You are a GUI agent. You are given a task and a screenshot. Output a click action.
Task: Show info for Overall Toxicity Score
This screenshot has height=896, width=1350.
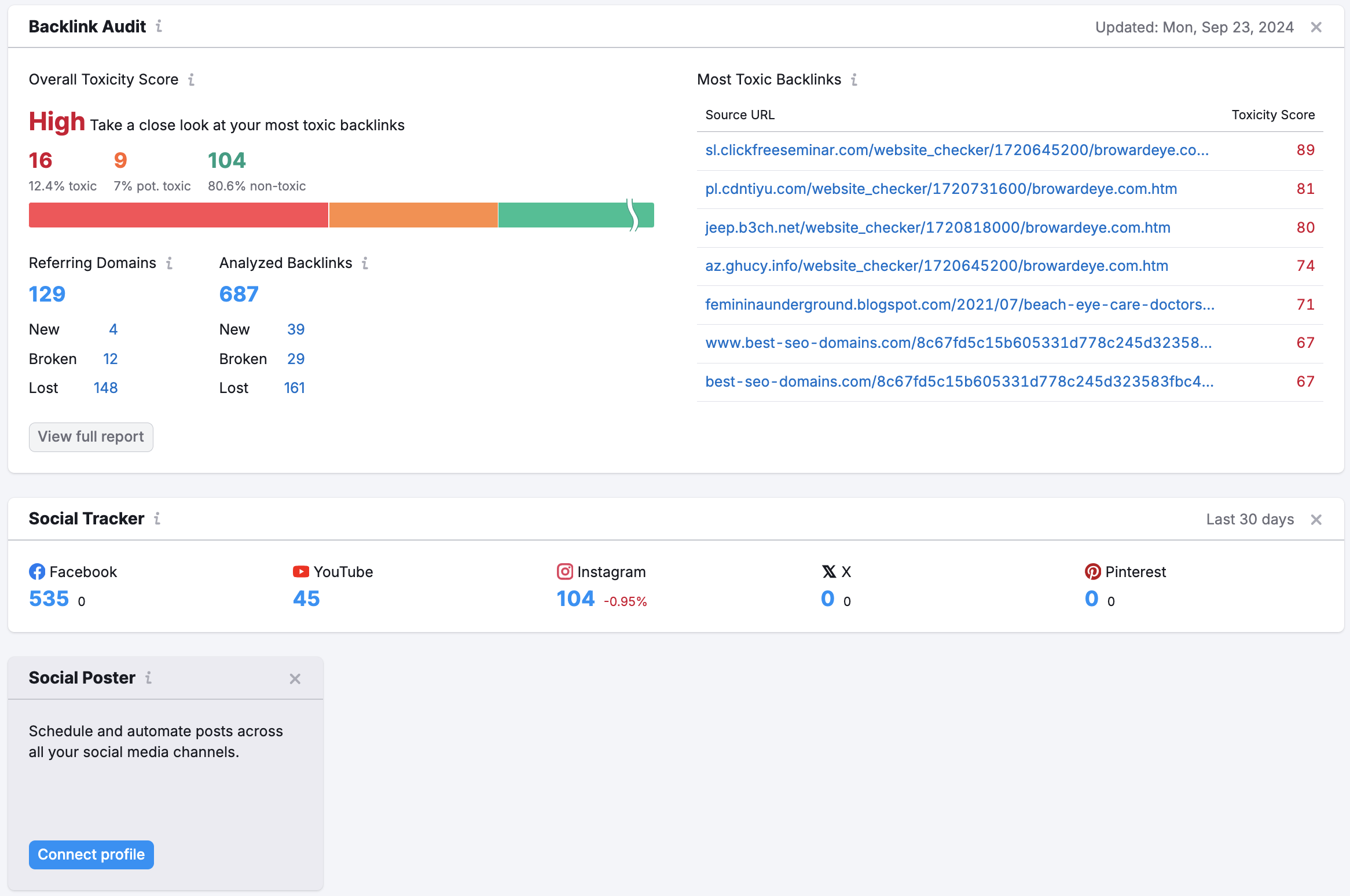tap(191, 79)
